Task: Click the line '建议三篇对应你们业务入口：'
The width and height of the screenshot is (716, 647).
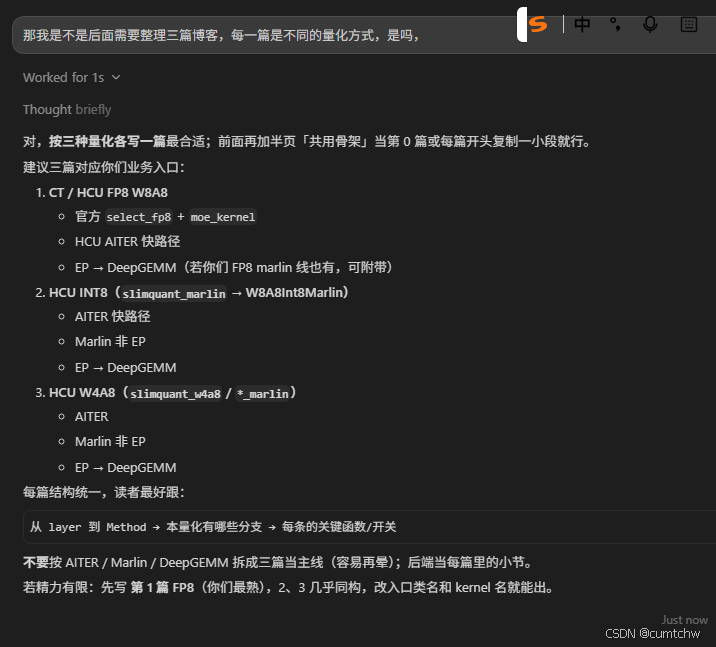Action: 104,167
